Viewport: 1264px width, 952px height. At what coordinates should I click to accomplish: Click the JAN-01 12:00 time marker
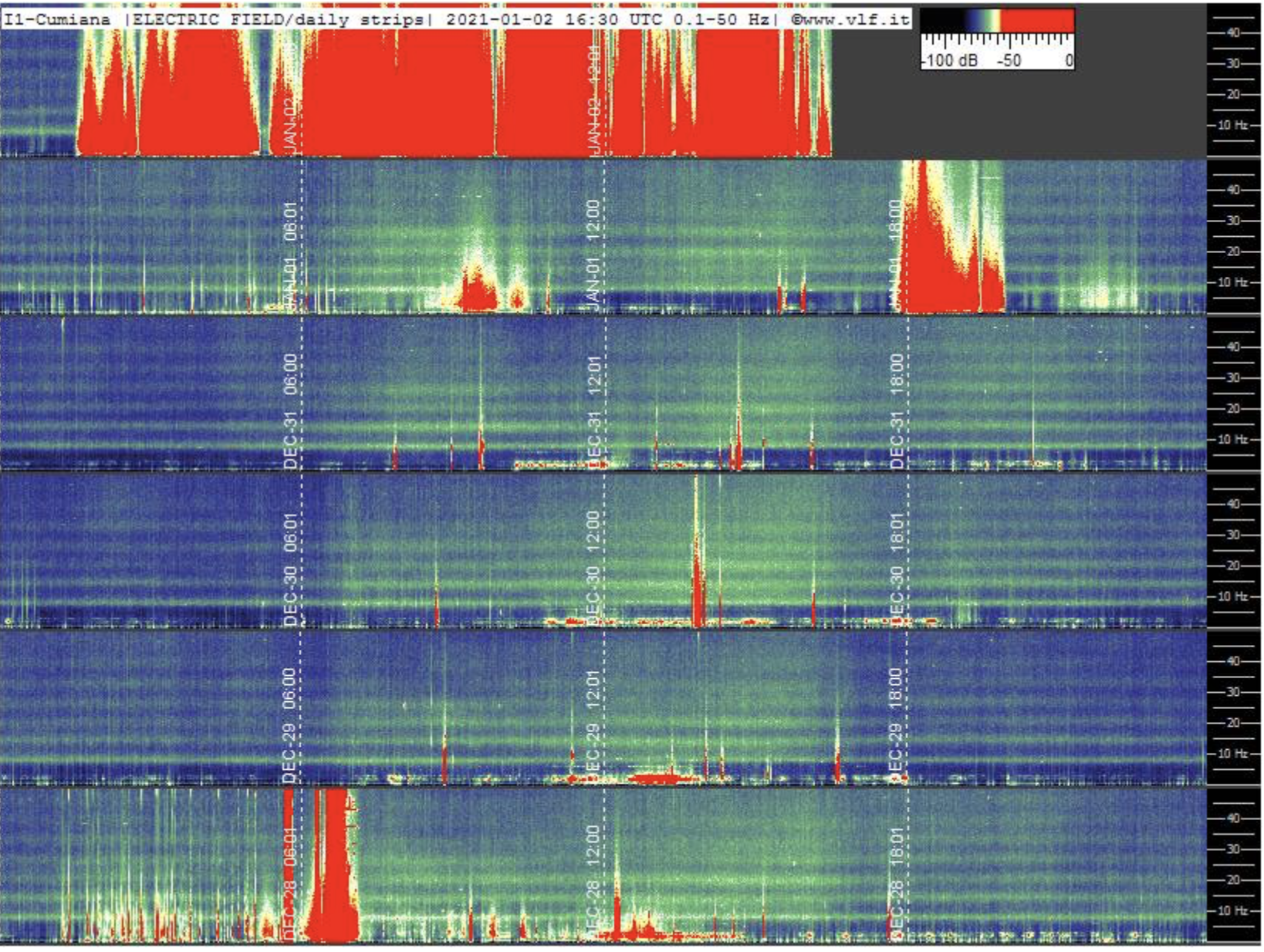click(594, 255)
